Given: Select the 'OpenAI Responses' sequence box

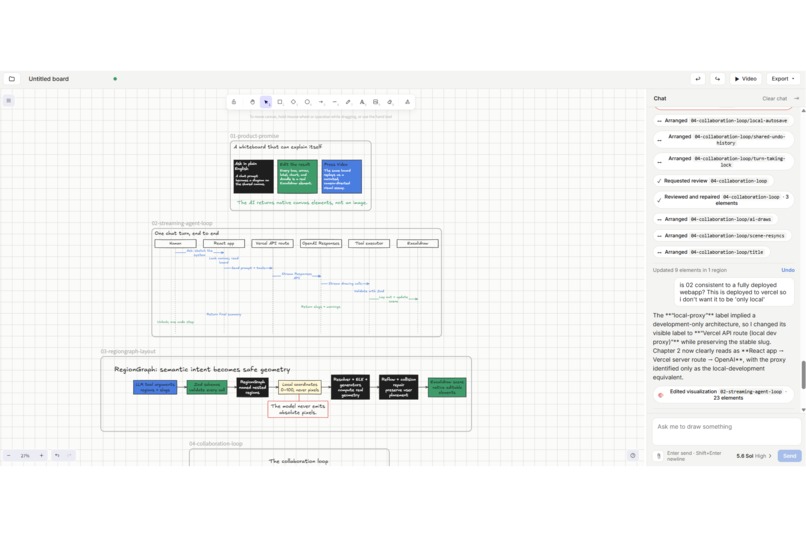Looking at the screenshot, I should (321, 244).
